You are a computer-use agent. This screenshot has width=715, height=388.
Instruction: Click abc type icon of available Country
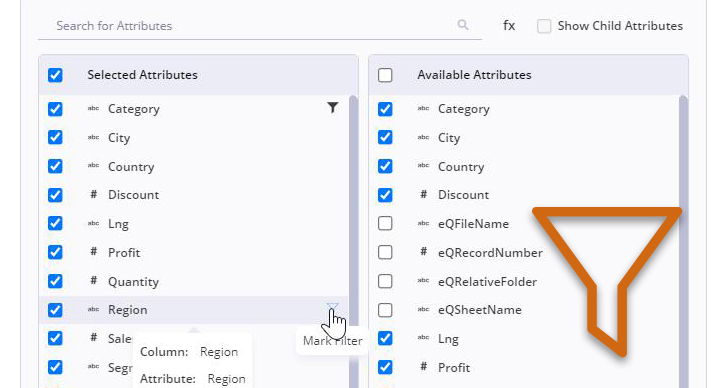click(424, 166)
